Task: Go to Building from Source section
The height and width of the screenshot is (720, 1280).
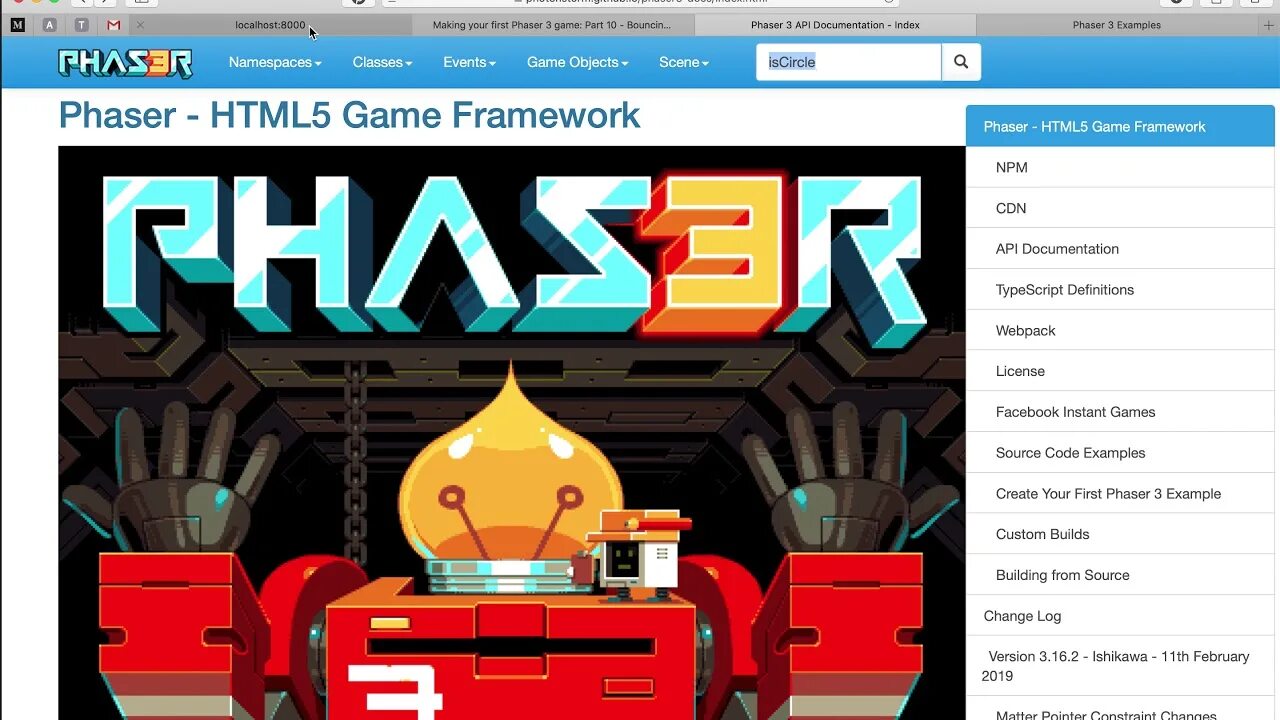Action: (1120, 575)
